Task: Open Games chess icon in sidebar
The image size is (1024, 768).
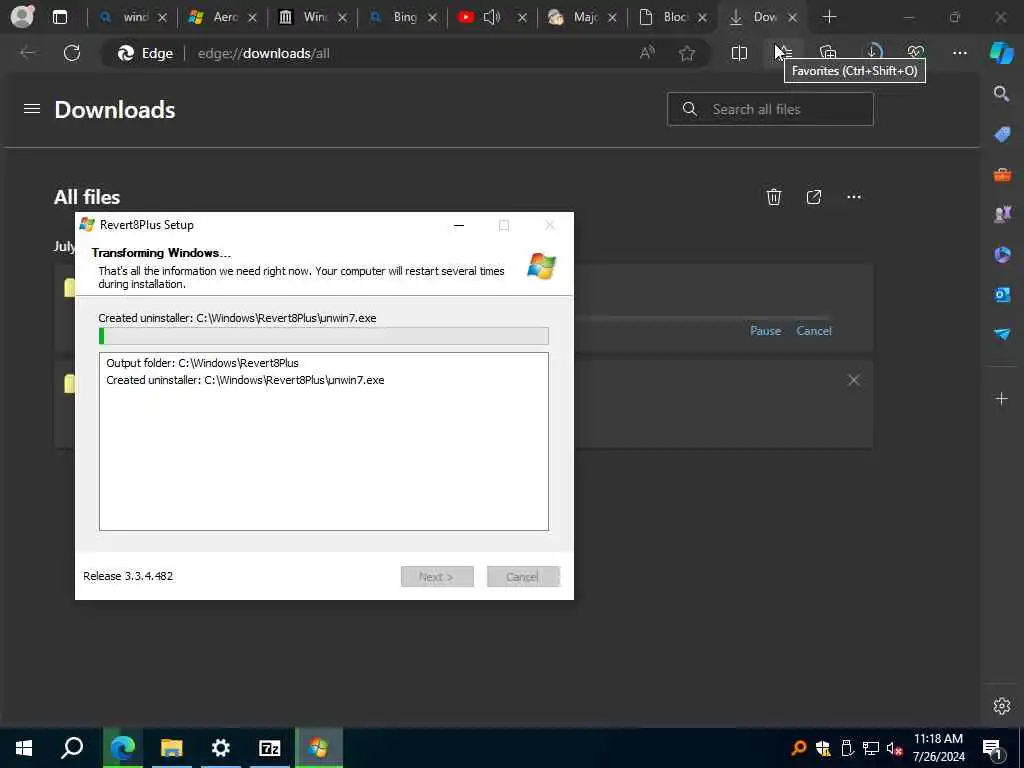Action: (1002, 214)
